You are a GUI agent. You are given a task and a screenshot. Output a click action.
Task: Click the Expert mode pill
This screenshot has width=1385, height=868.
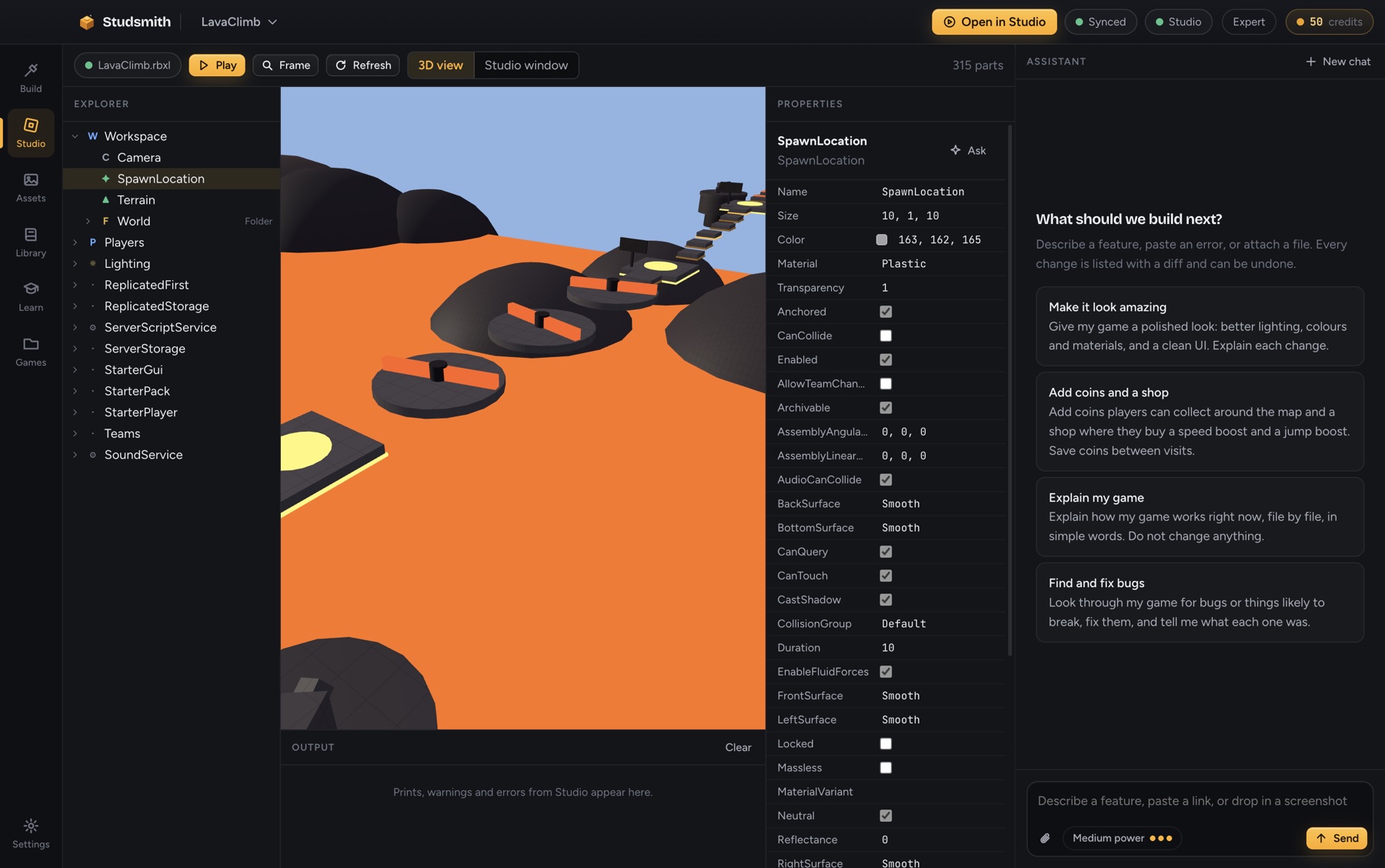point(1248,22)
